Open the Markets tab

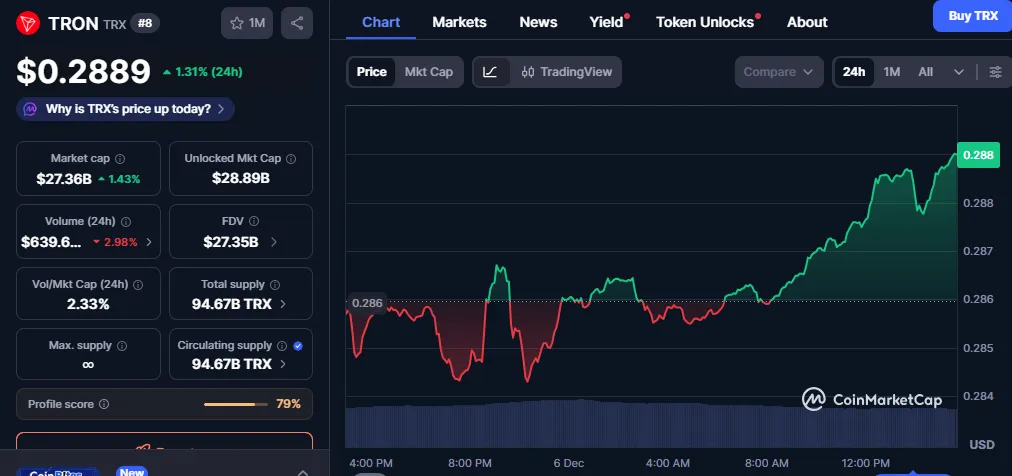pos(460,22)
